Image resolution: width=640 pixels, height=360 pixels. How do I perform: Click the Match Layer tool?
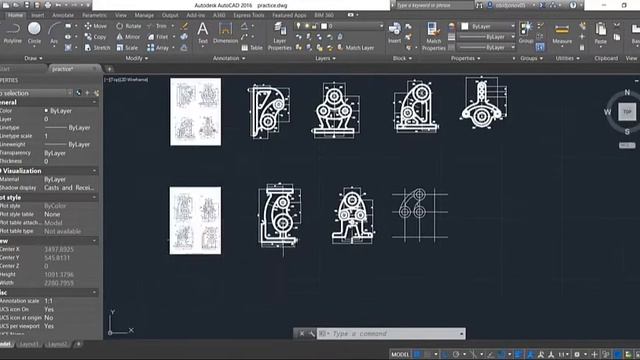356,48
